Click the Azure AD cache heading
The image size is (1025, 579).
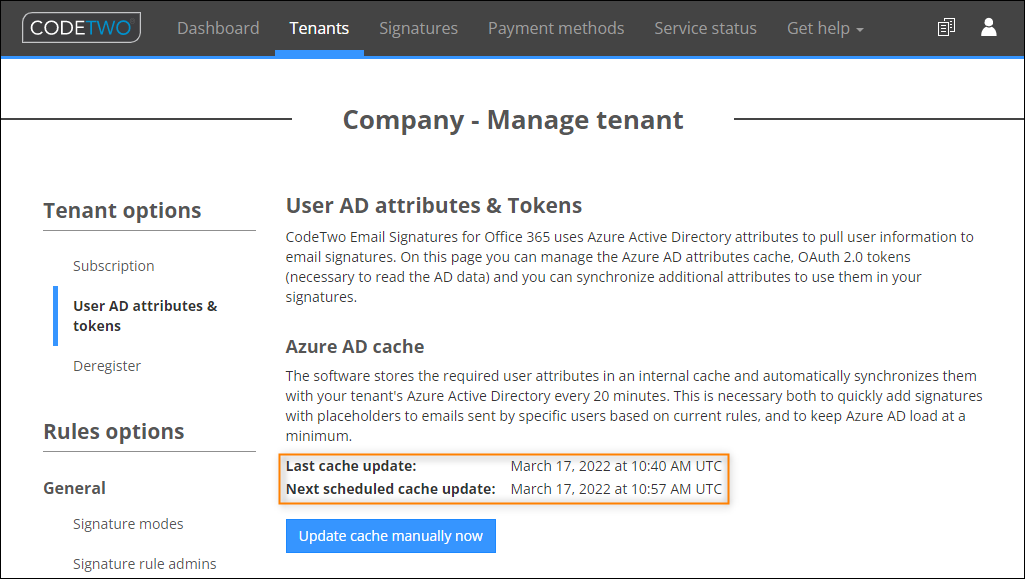coord(355,346)
